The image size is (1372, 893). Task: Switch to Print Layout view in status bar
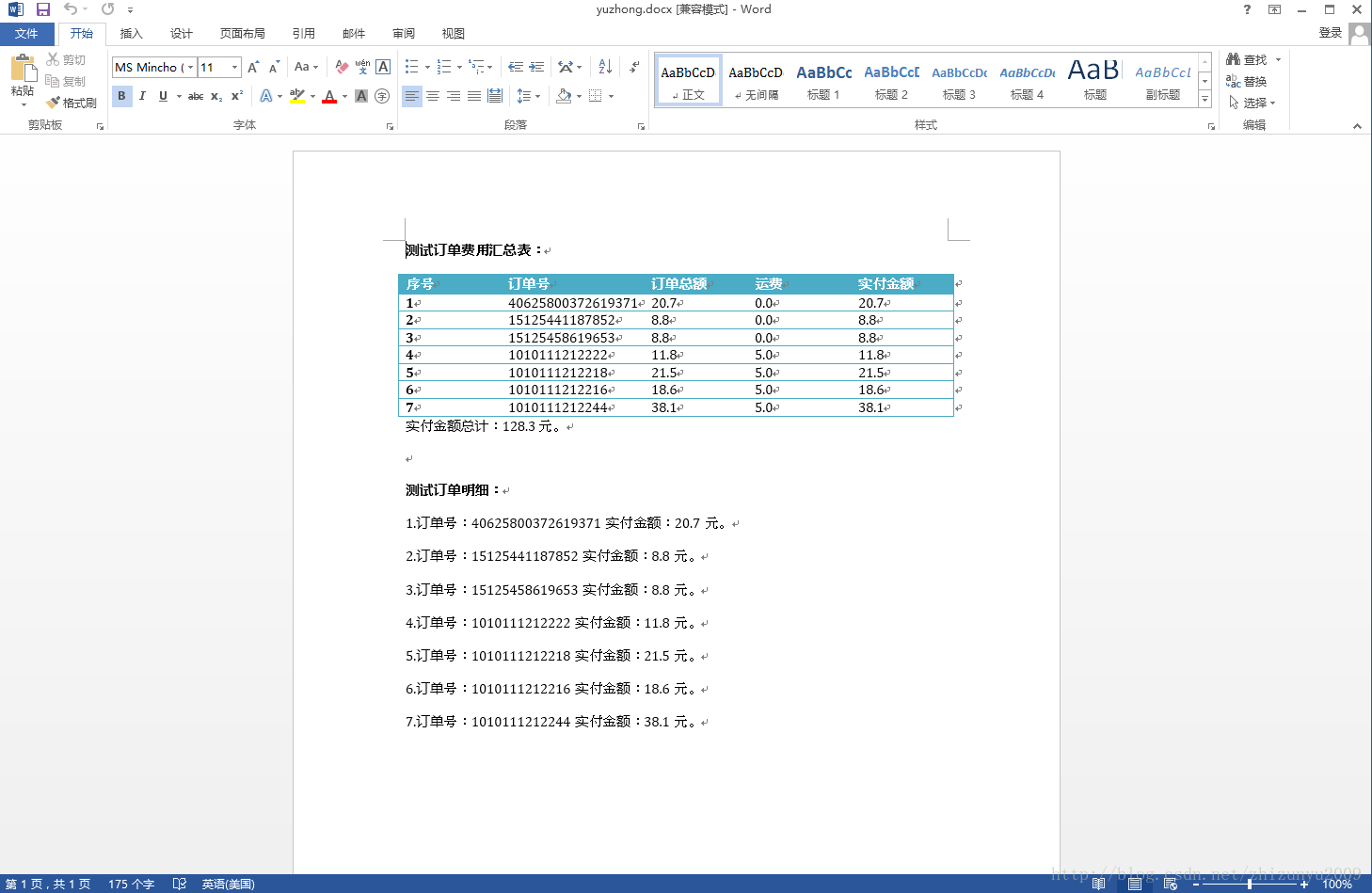1135,884
